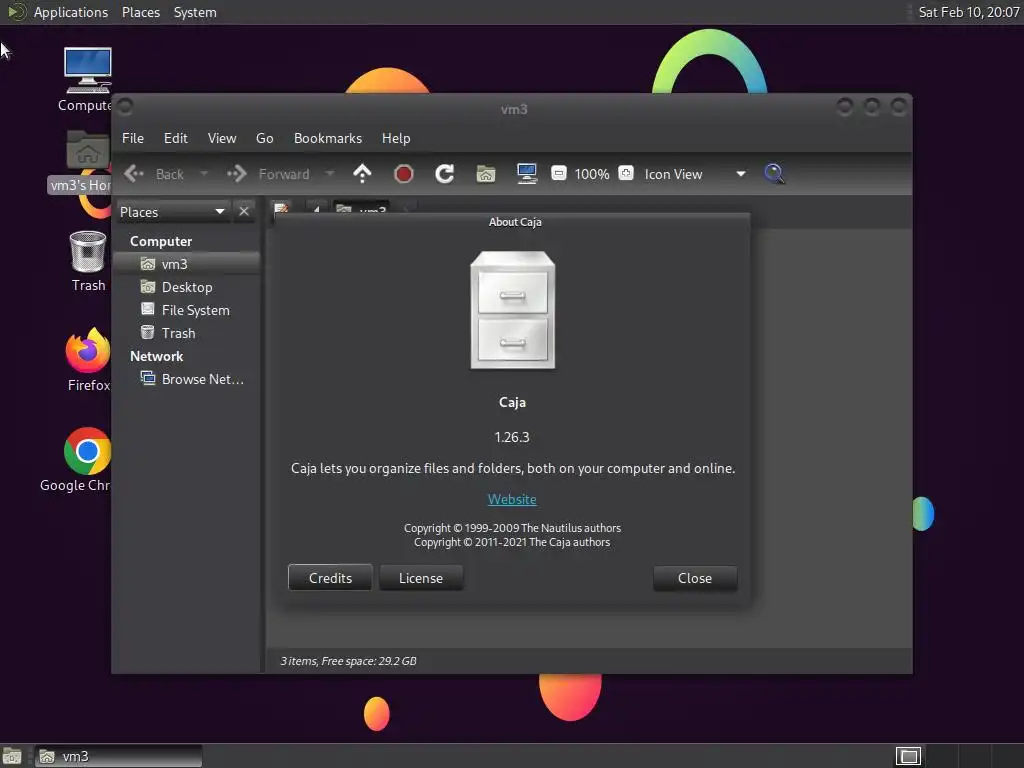The height and width of the screenshot is (768, 1024).
Task: Click the Back arrow icon in Caja toolbar
Action: pos(134,174)
